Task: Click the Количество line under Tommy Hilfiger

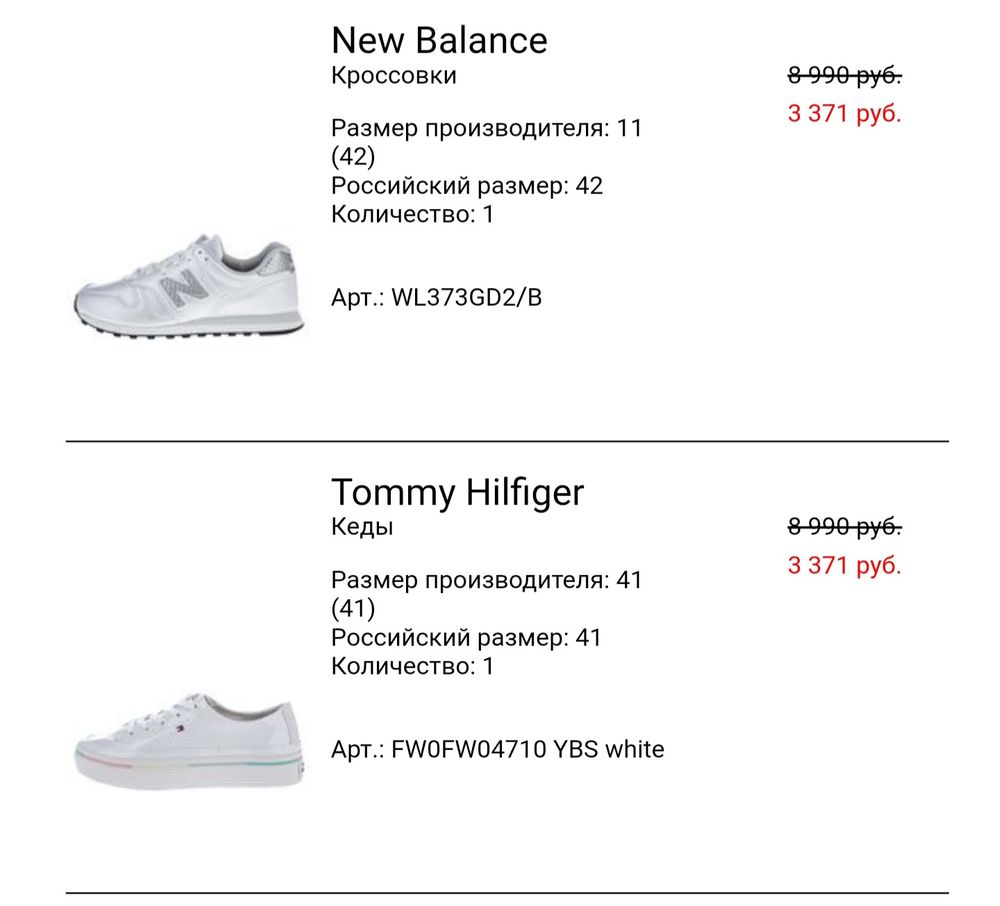Action: [x=412, y=666]
